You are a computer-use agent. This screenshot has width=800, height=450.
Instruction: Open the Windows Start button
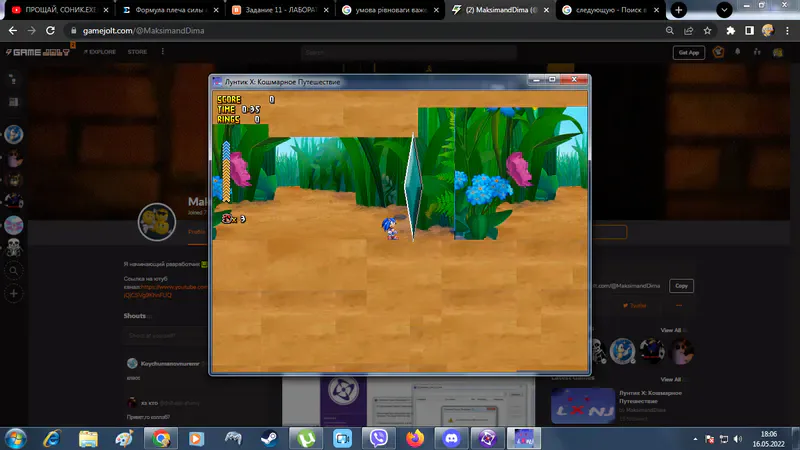(15, 439)
